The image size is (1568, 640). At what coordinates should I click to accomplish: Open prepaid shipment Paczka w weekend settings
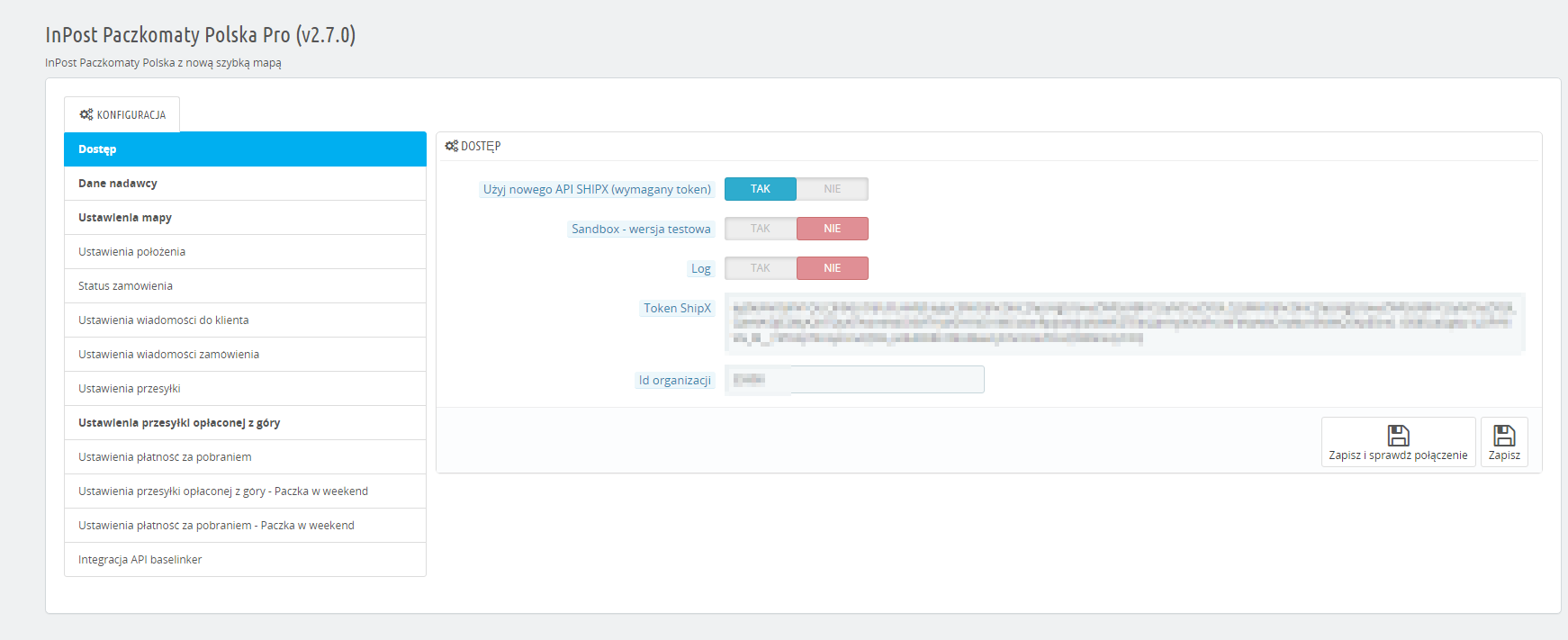(245, 491)
